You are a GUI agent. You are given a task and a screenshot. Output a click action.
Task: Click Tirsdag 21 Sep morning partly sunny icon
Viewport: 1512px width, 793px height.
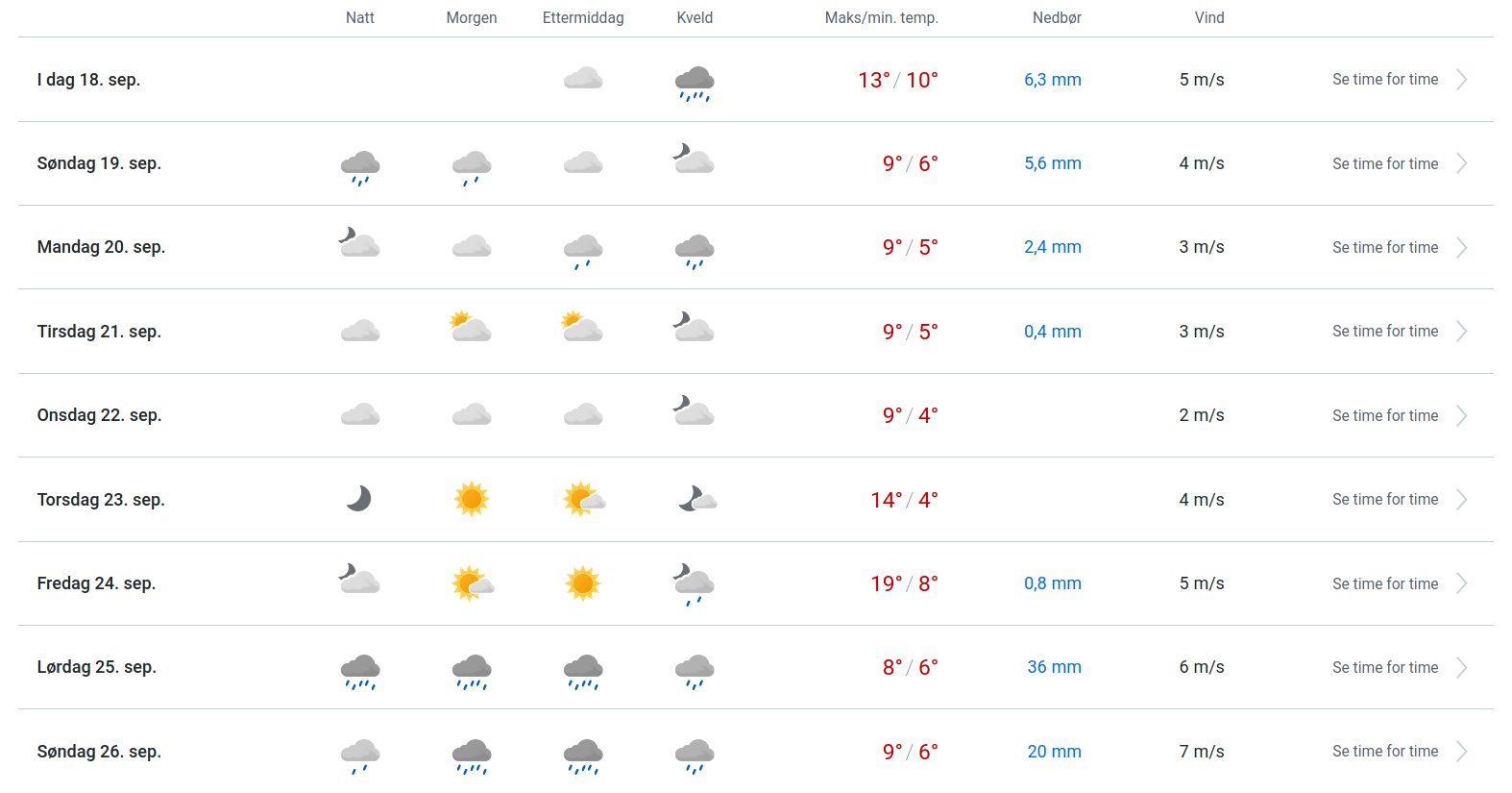click(471, 328)
